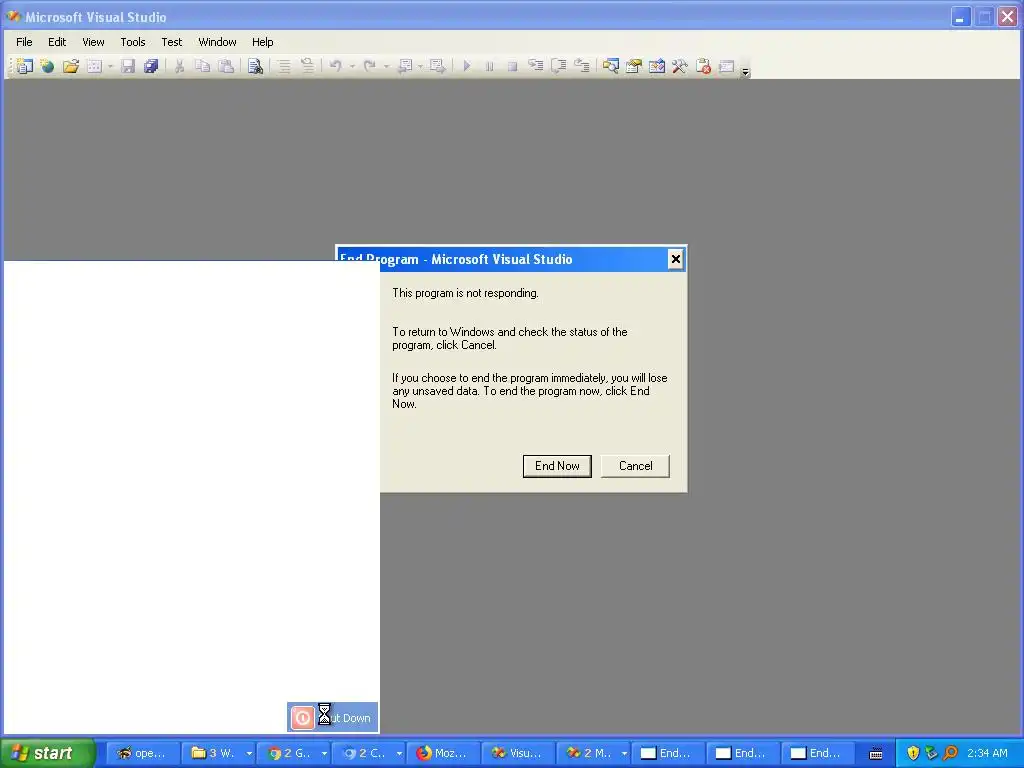Viewport: 1024px width, 768px height.
Task: Click the Step Out icon
Action: [x=582, y=66]
